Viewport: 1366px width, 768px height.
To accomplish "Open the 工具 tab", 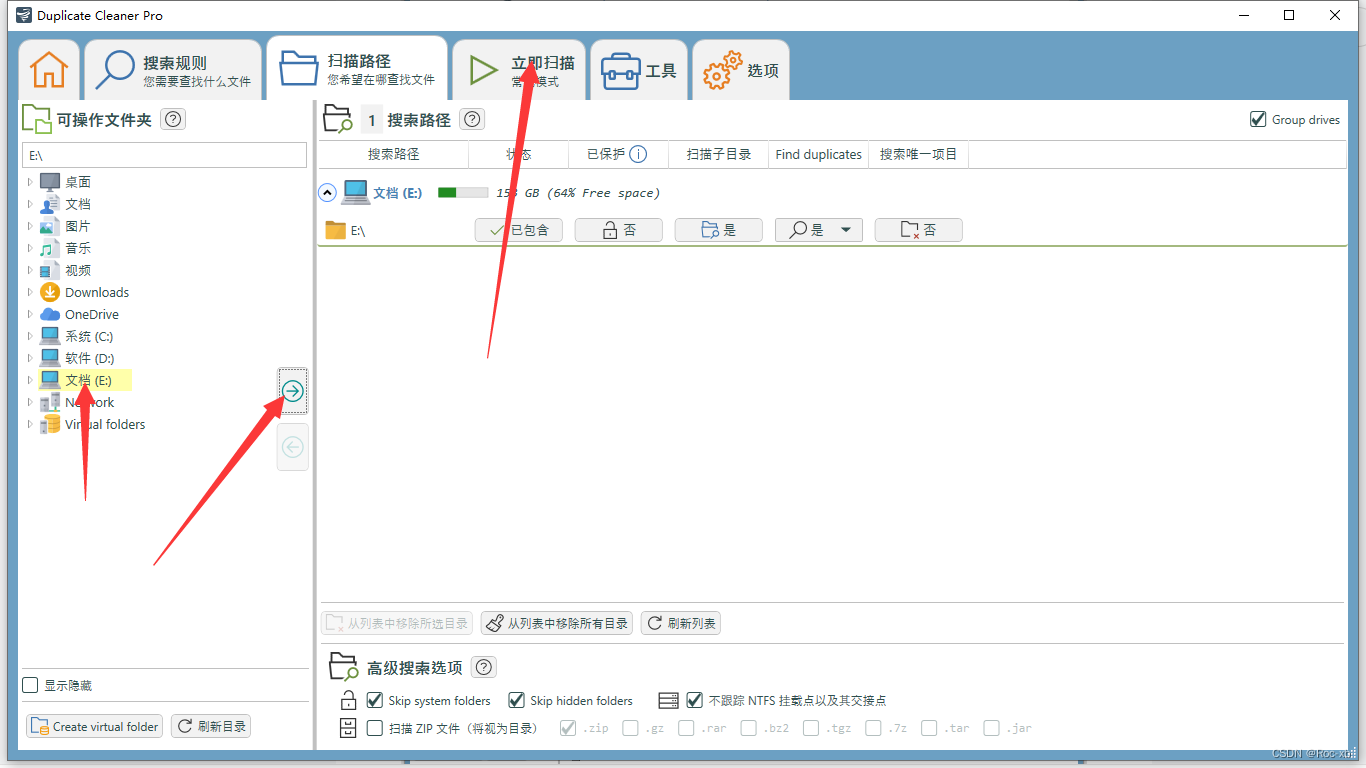I will click(x=639, y=70).
